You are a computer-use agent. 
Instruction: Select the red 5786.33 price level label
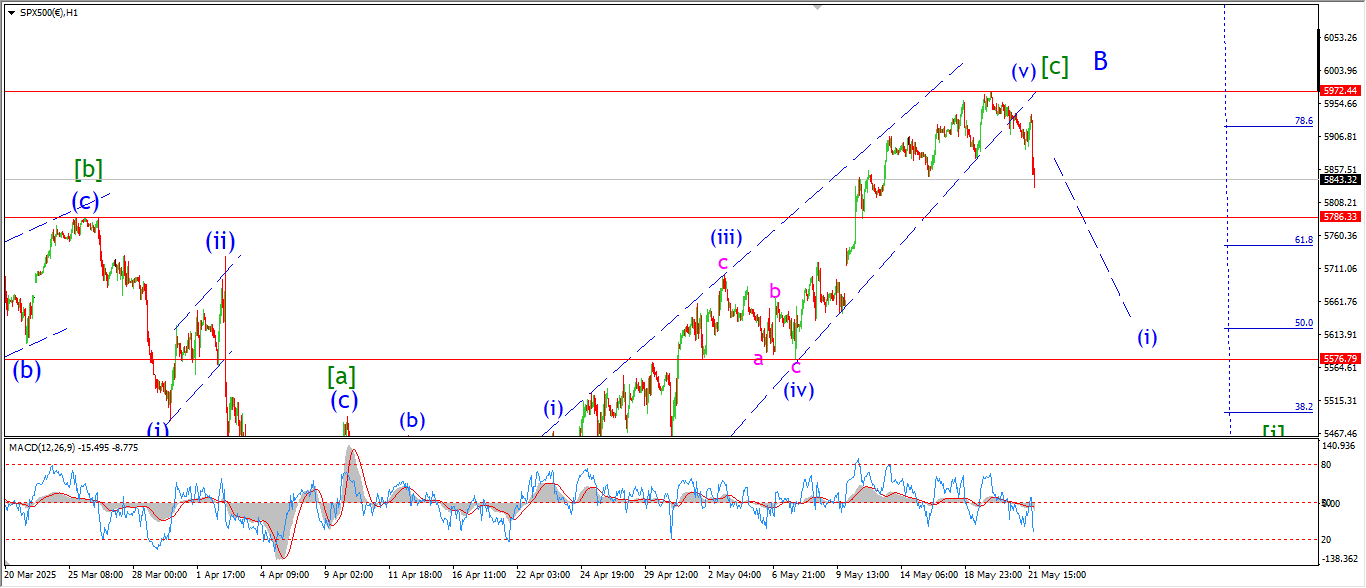pyautogui.click(x=1340, y=216)
